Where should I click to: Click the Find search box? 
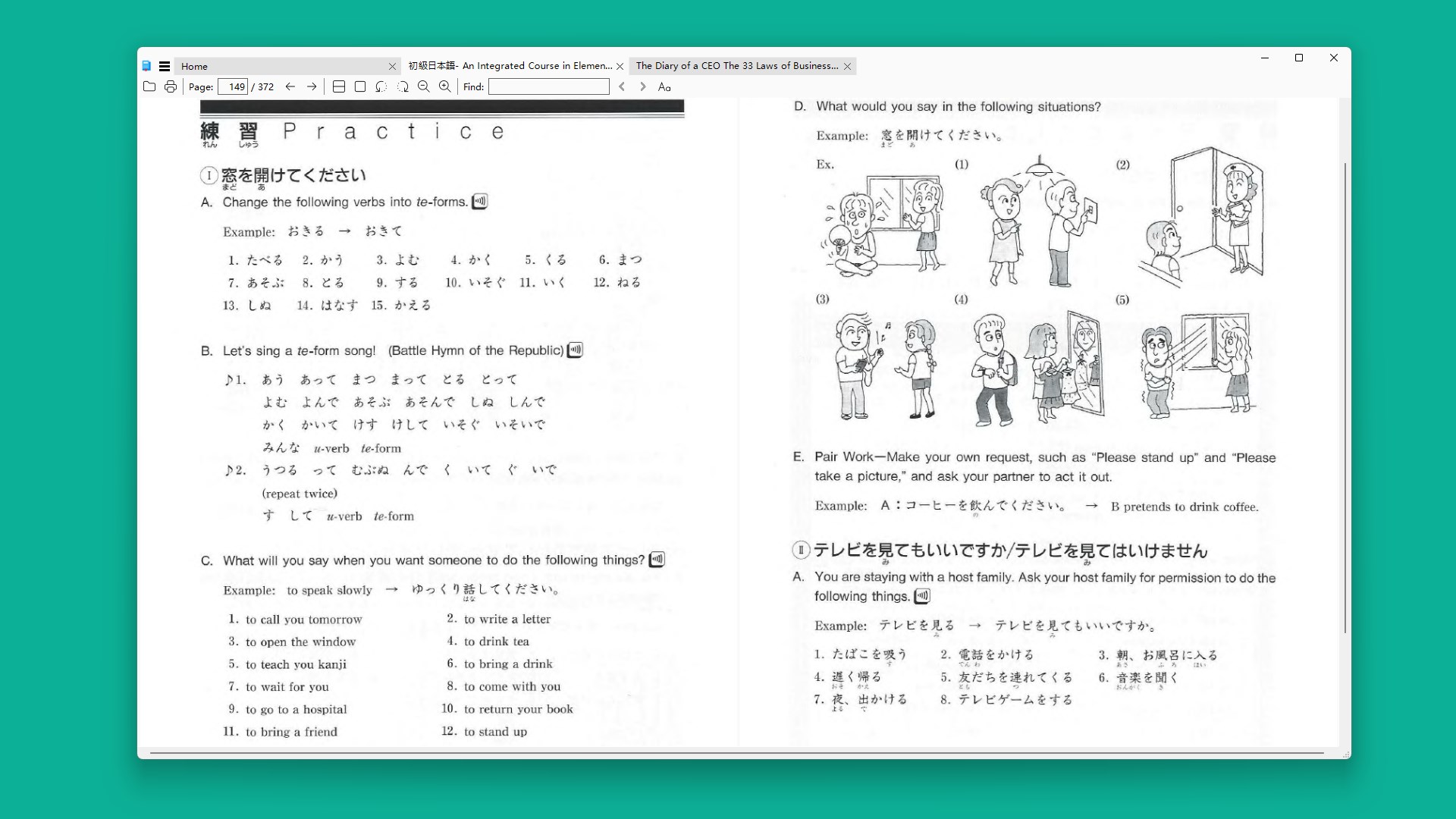tap(549, 86)
